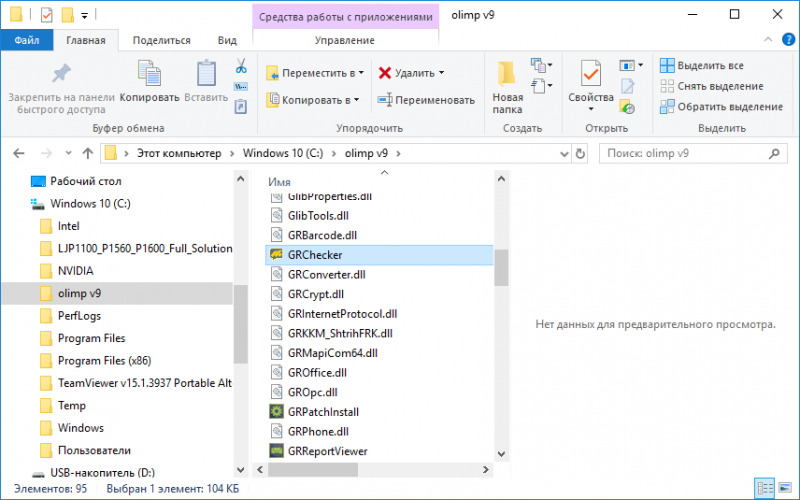Select the TeamViewer v15.1.3937 Portable folder
This screenshot has width=800, height=500.
tap(145, 383)
